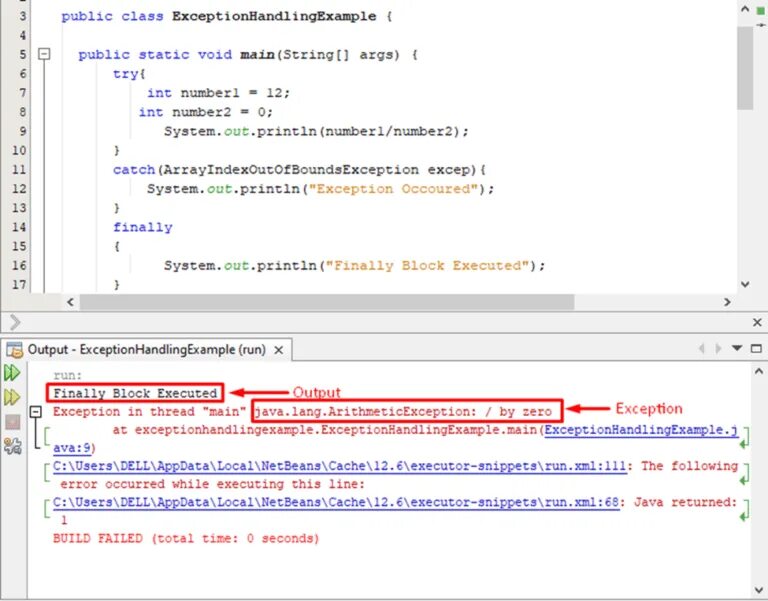Click the 'finally' keyword on line 14
This screenshot has width=768, height=601.
(x=143, y=227)
